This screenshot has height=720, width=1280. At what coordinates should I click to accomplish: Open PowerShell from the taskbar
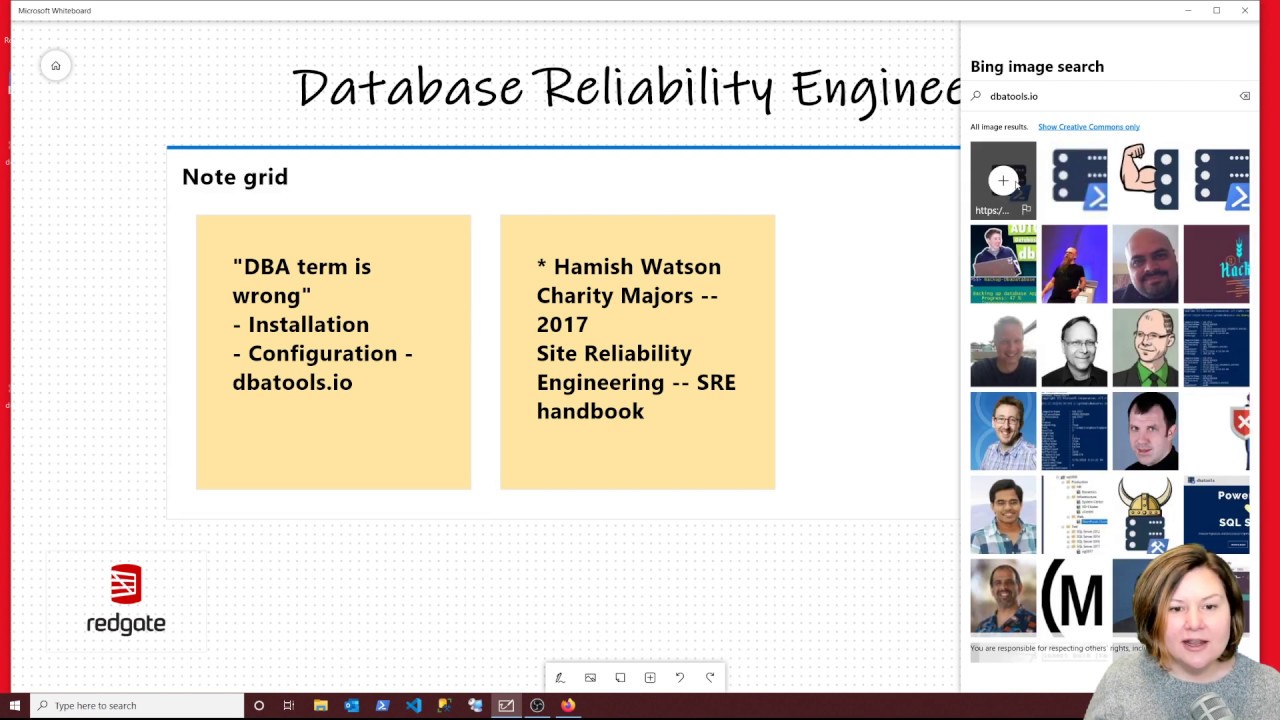tap(382, 705)
